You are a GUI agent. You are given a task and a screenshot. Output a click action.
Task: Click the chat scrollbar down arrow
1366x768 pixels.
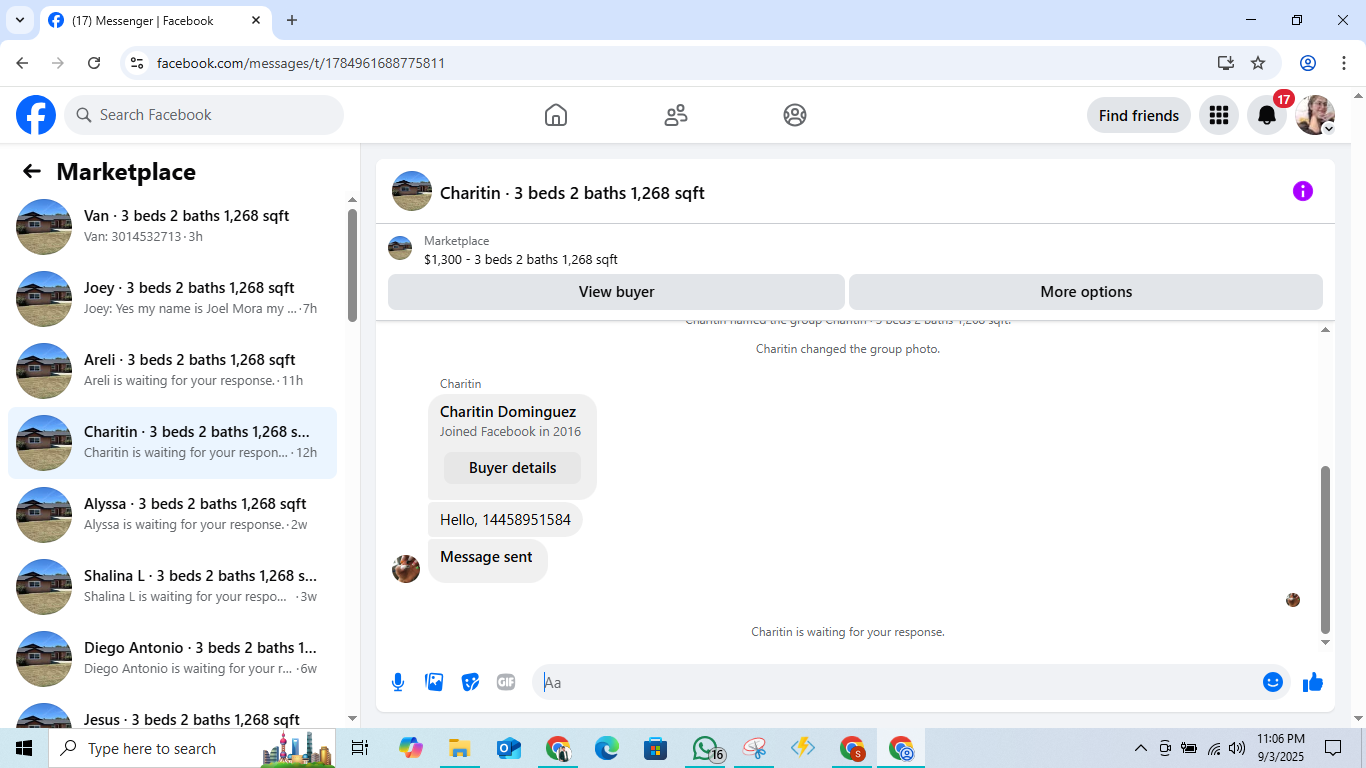tap(1326, 642)
